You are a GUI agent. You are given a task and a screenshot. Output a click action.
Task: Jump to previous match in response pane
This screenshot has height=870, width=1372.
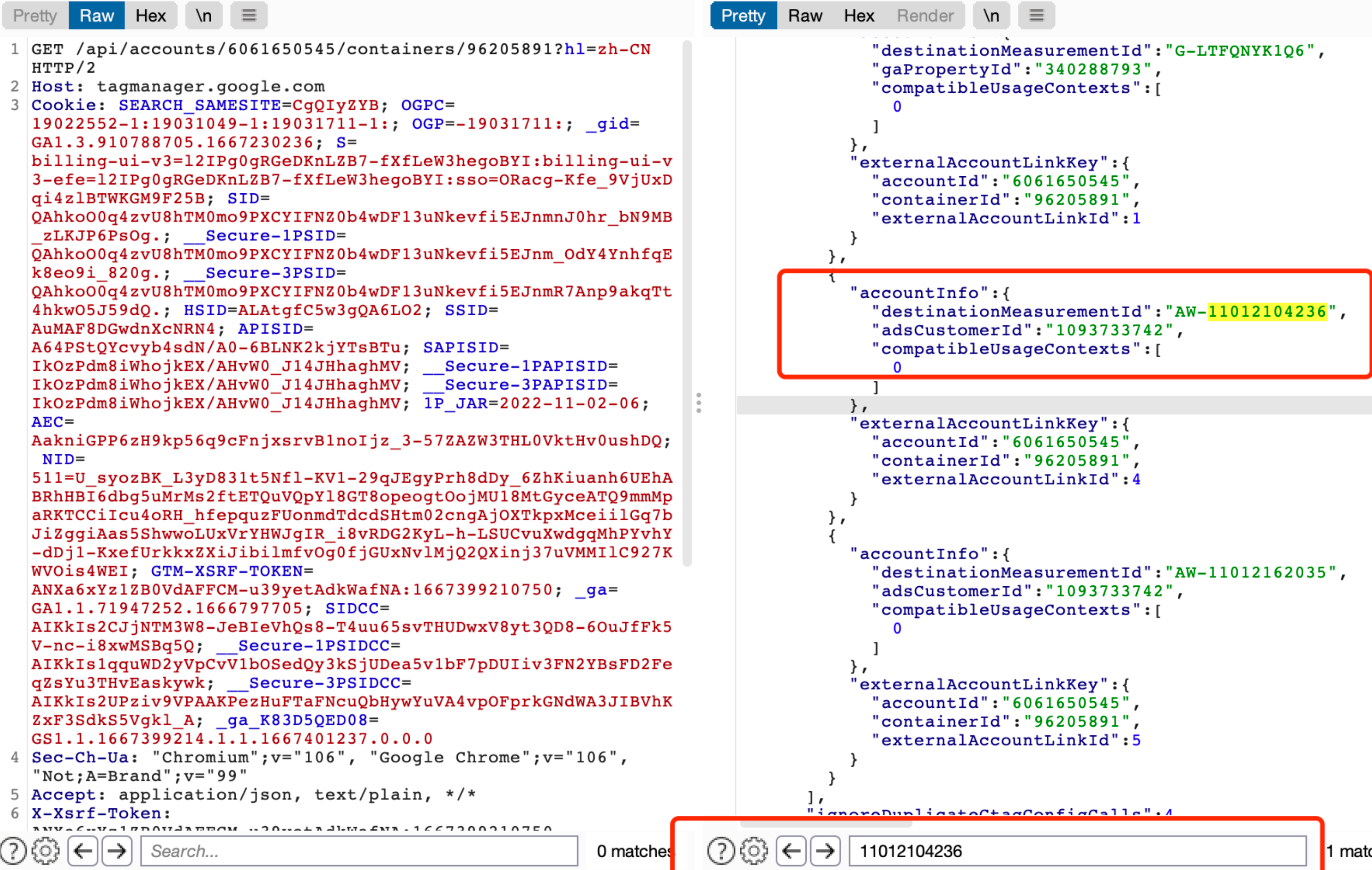click(x=792, y=851)
